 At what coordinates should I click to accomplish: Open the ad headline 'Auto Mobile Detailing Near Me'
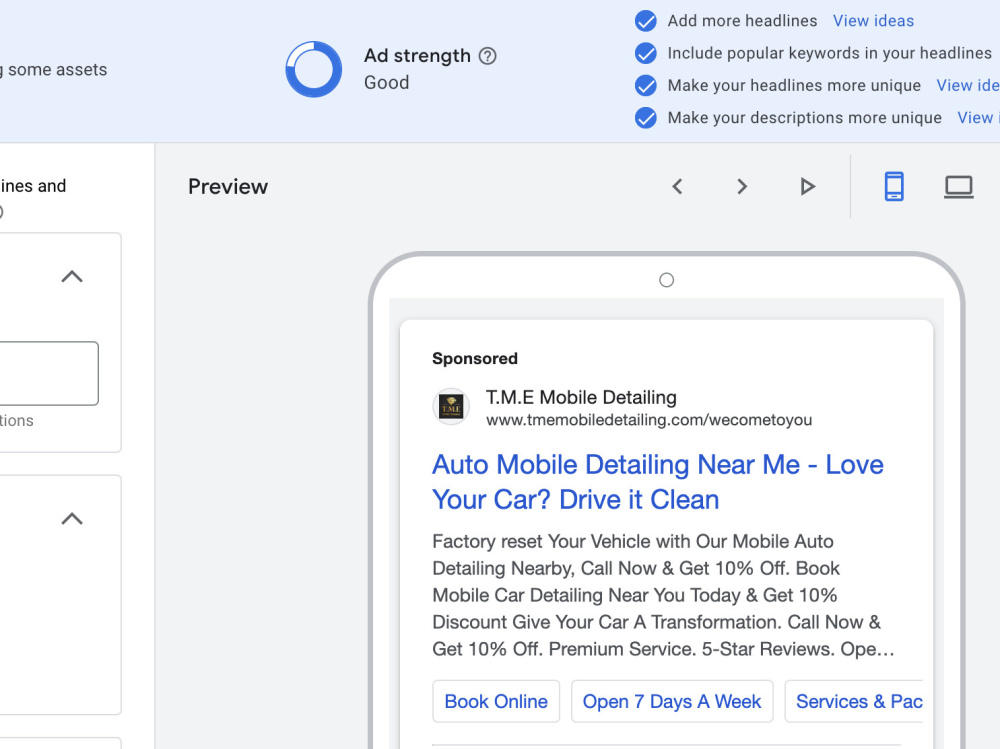point(658,482)
